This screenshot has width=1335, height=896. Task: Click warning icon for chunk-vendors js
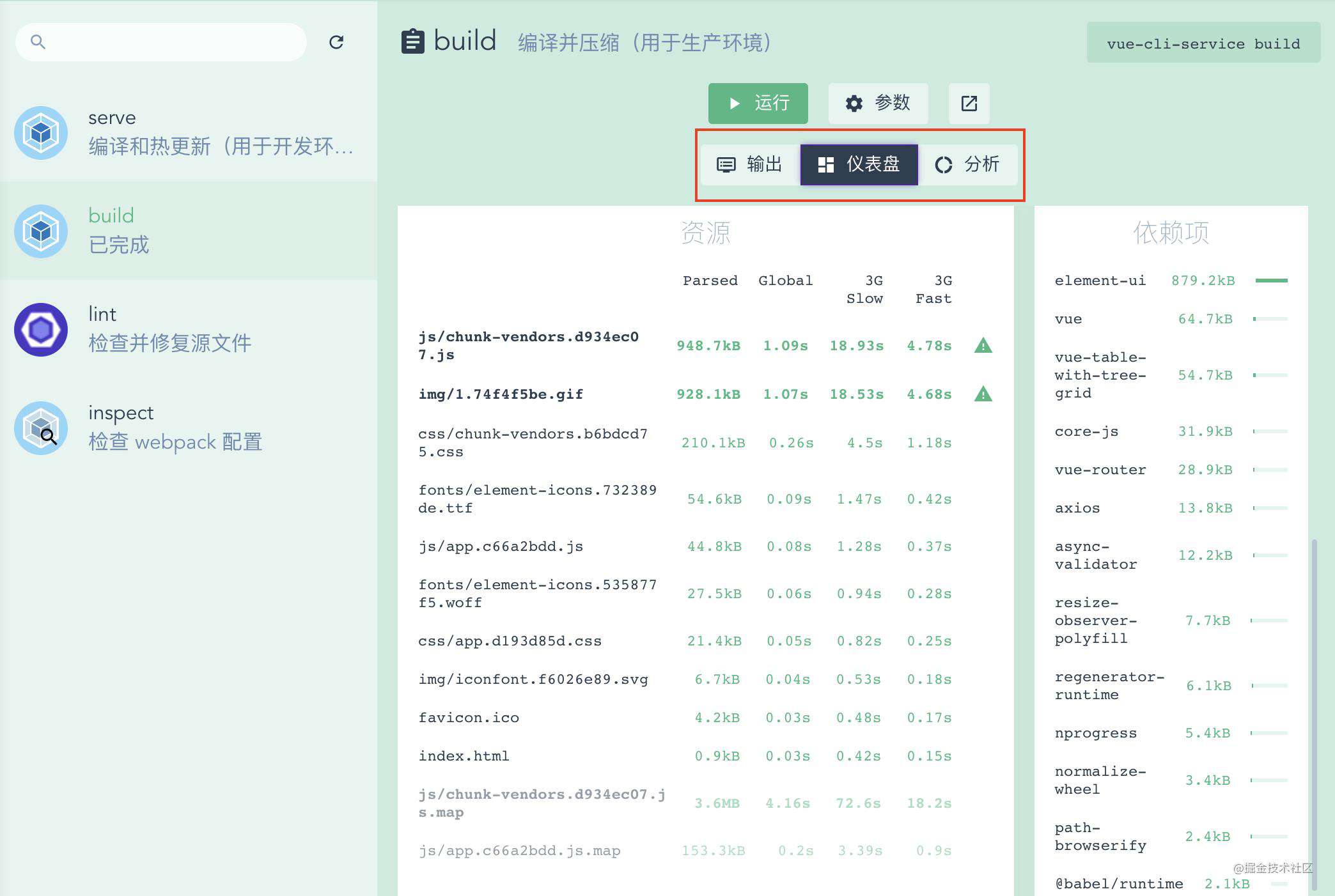pyautogui.click(x=983, y=346)
